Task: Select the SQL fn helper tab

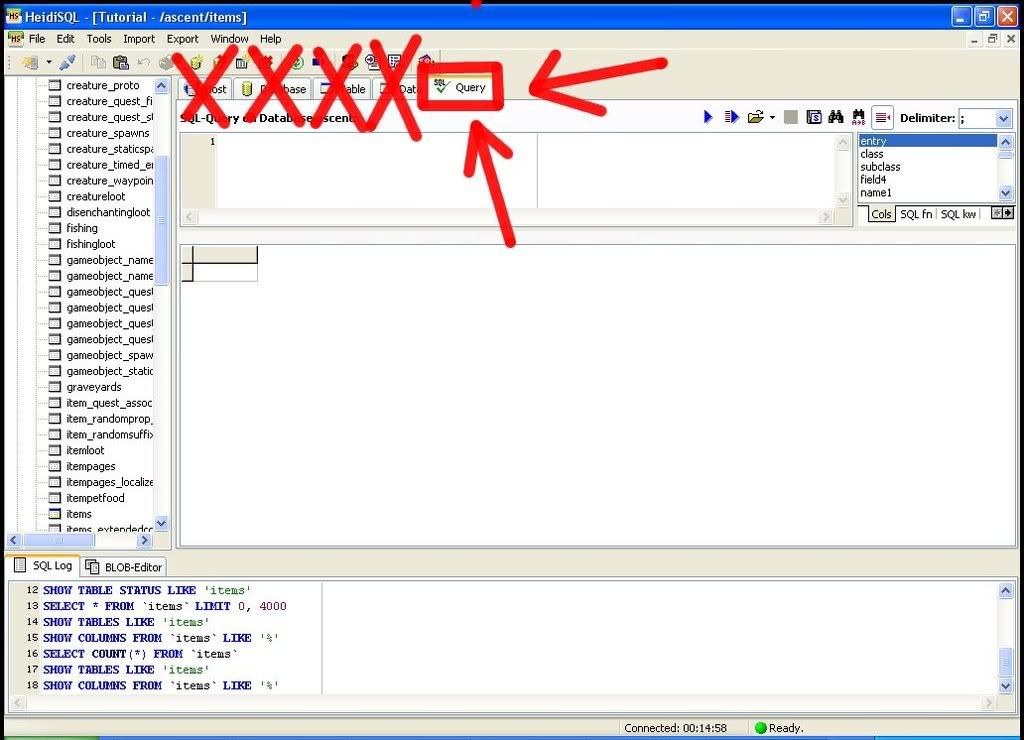Action: pos(916,214)
